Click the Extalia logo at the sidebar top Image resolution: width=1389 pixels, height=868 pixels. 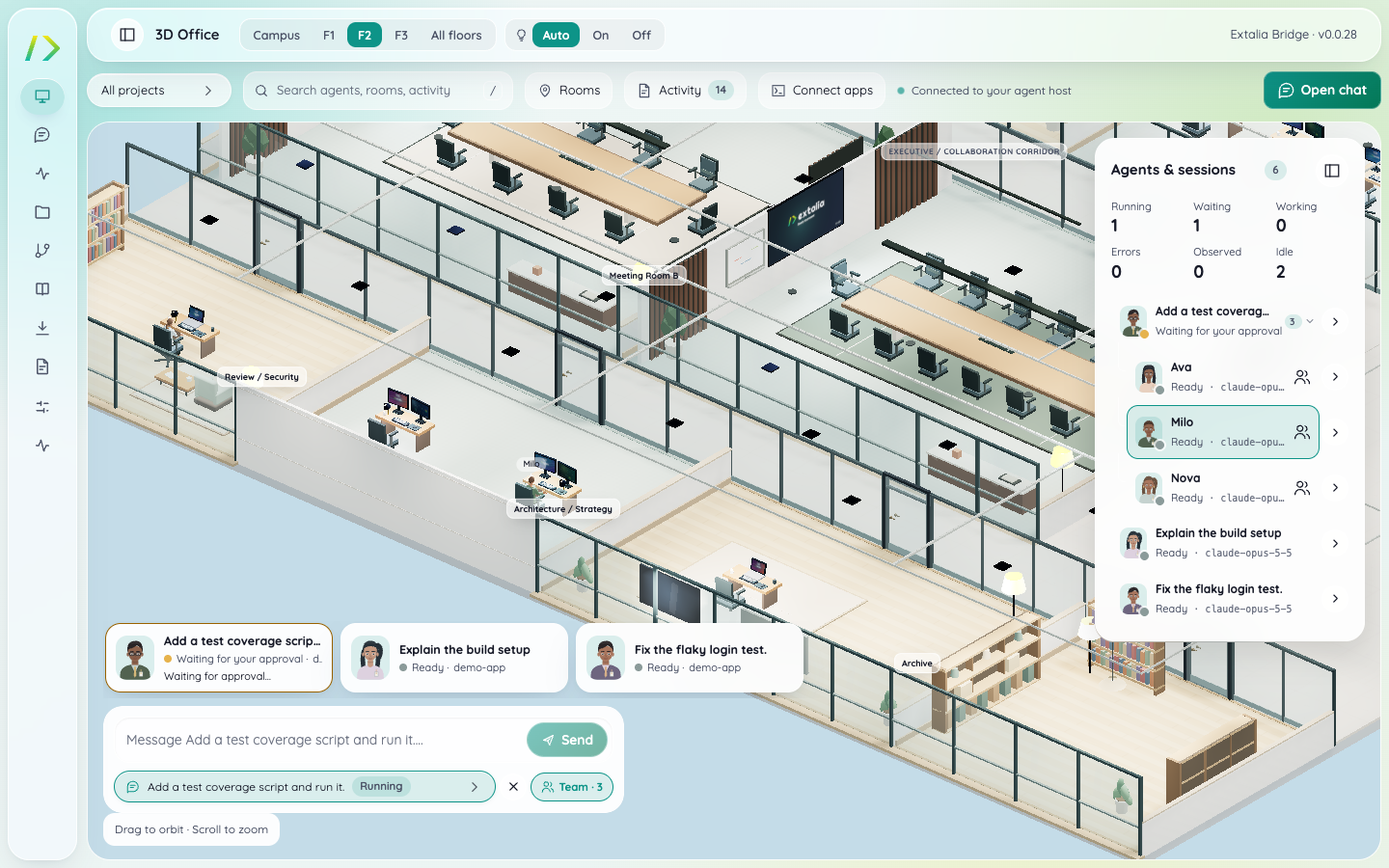[42, 48]
